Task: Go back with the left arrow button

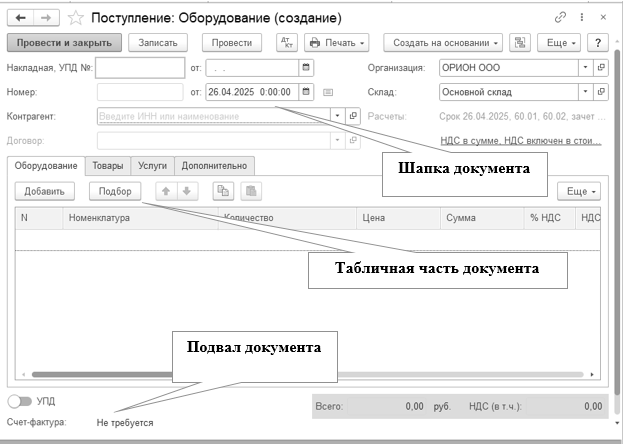Action: click(21, 18)
